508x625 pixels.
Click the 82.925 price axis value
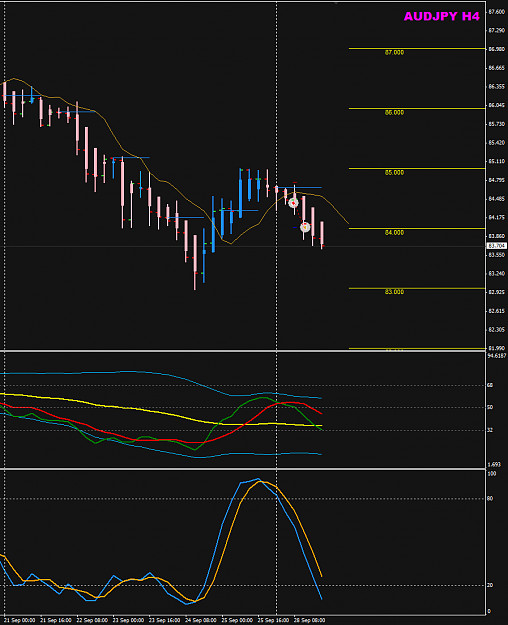pyautogui.click(x=496, y=292)
